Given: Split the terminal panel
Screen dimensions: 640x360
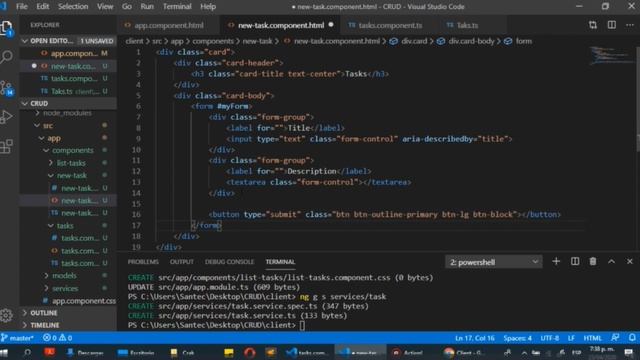Looking at the screenshot, I should (x=575, y=262).
